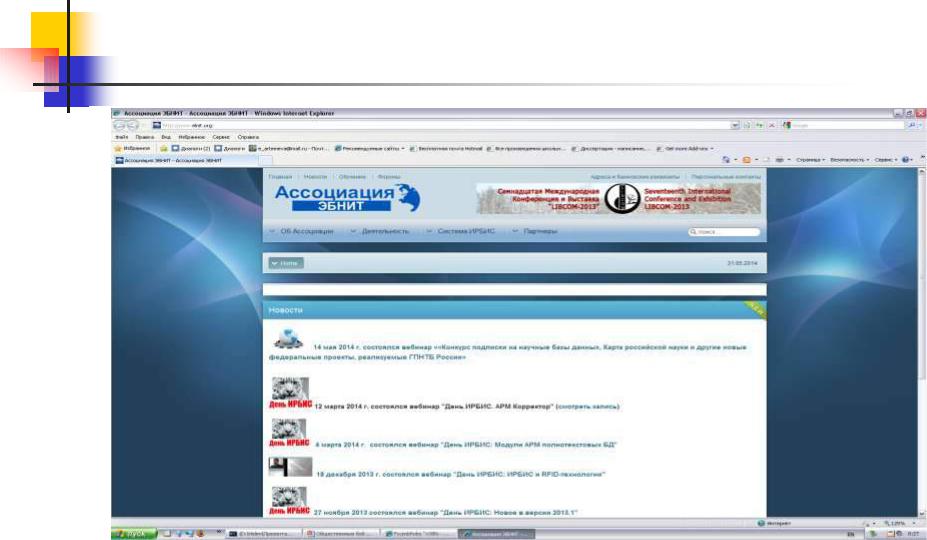The image size is (927, 540).
Task: Open the Справка menu
Action: click(x=248, y=137)
